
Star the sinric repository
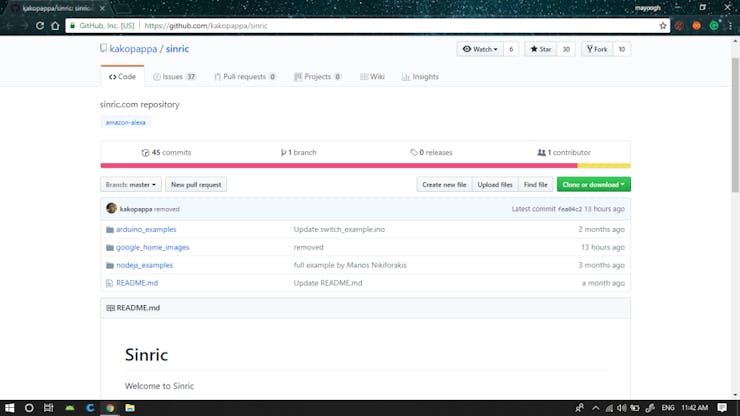[x=541, y=49]
